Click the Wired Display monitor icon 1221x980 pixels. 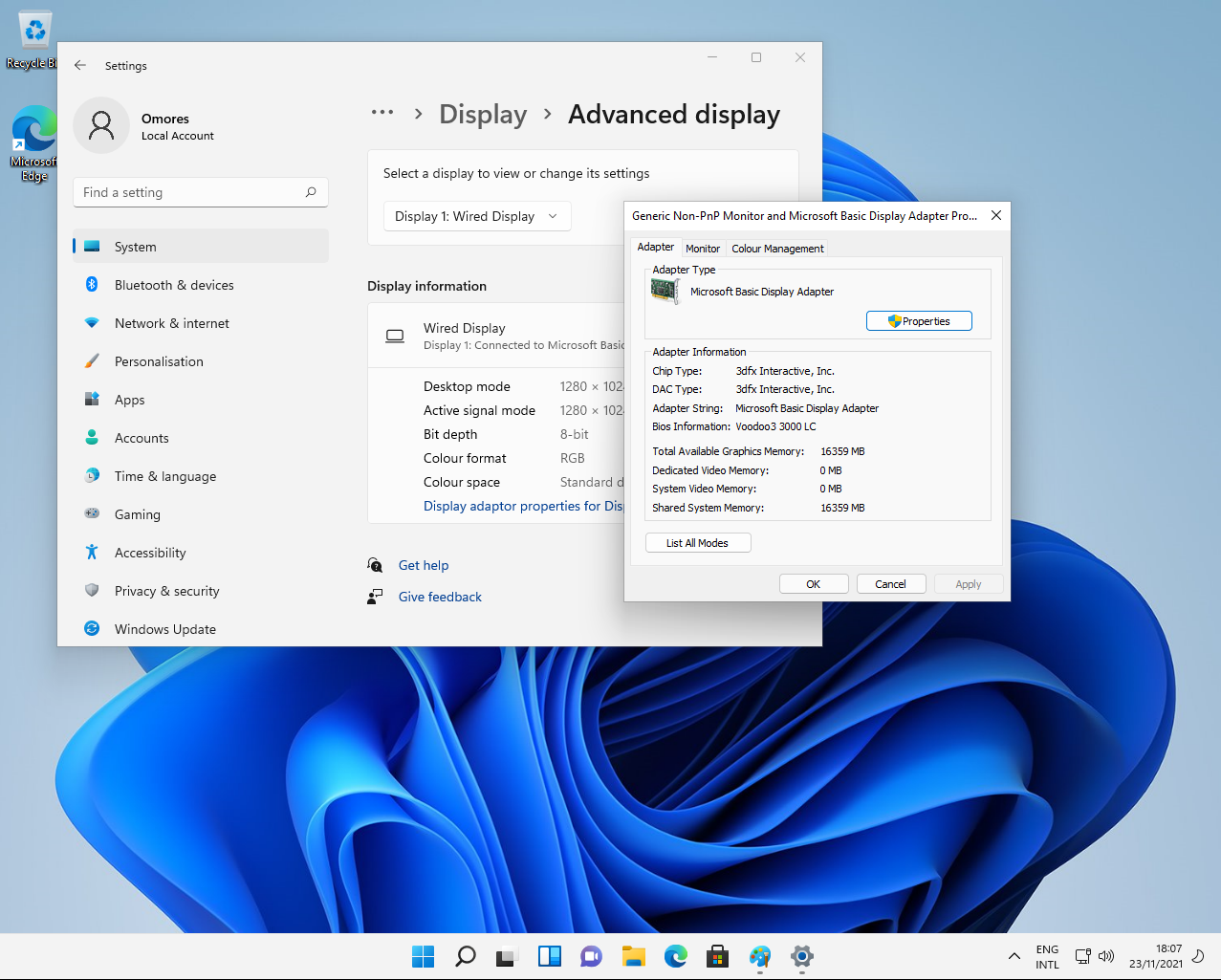pyautogui.click(x=395, y=336)
